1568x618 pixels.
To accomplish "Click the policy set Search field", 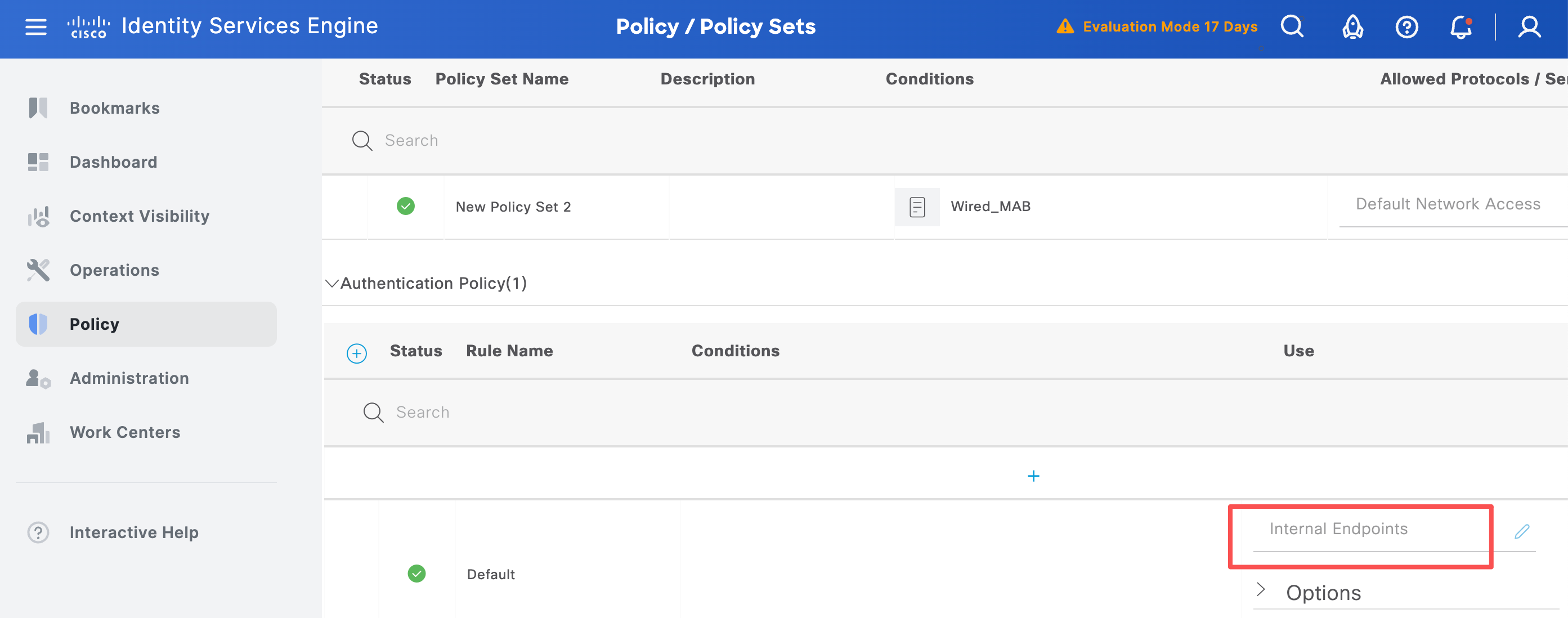I will [x=943, y=141].
